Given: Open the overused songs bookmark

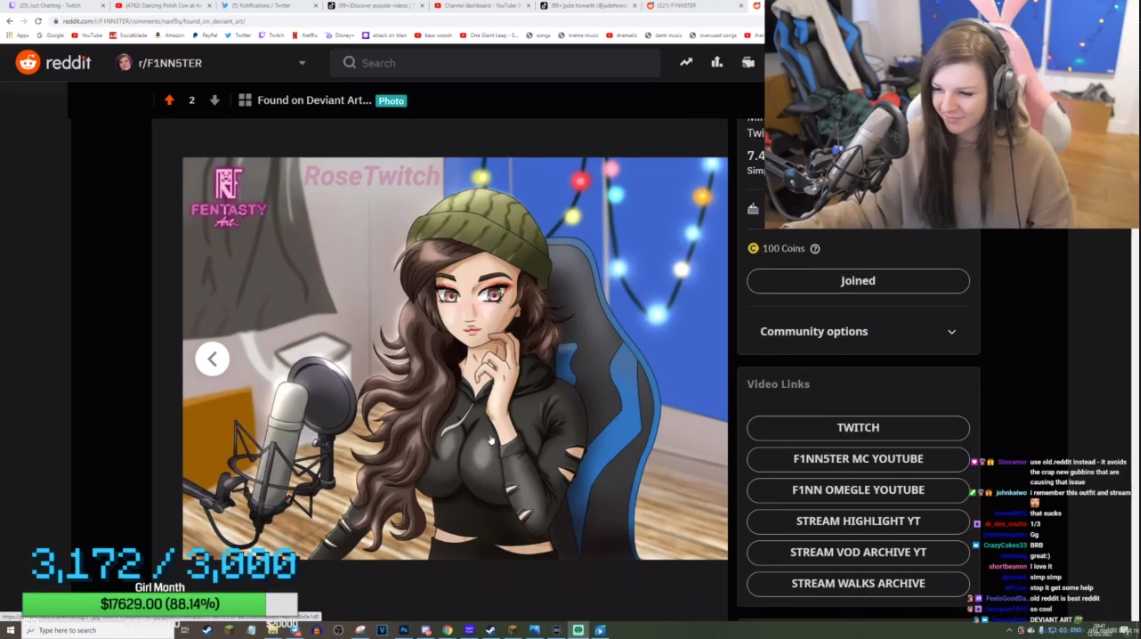Looking at the screenshot, I should [713, 35].
